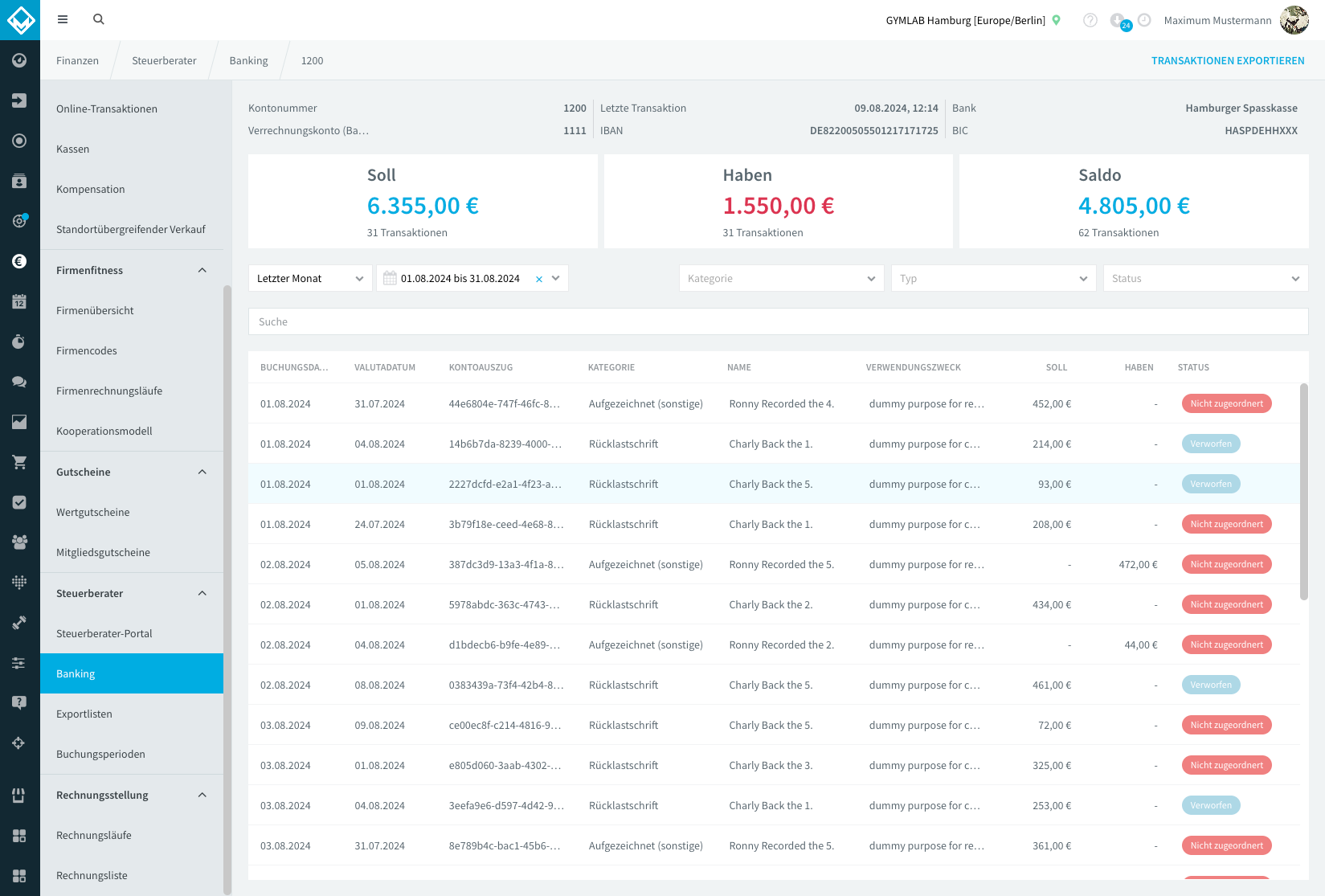Image resolution: width=1325 pixels, height=896 pixels.
Task: Open the Kategorie filter dropdown
Action: click(x=781, y=278)
